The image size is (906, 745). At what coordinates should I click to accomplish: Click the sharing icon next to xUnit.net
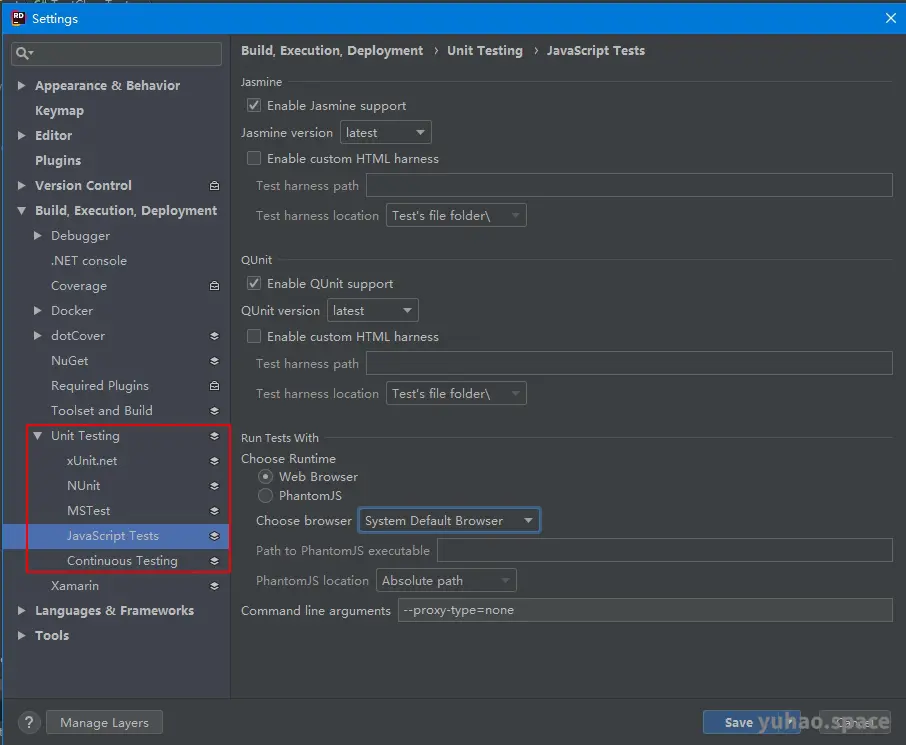pos(213,460)
